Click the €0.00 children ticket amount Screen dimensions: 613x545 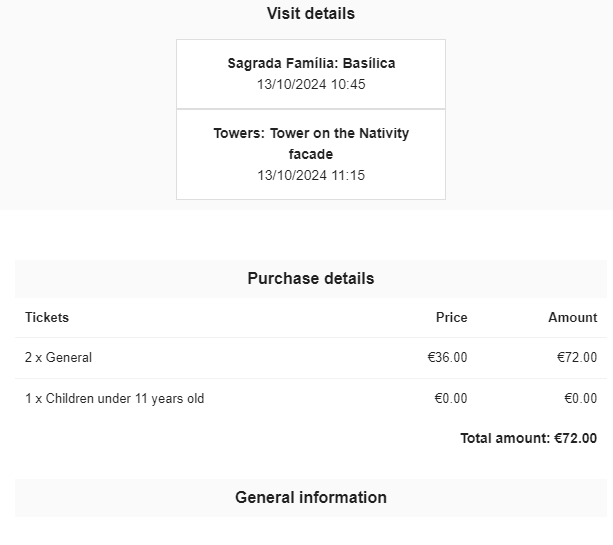pyautogui.click(x=580, y=399)
